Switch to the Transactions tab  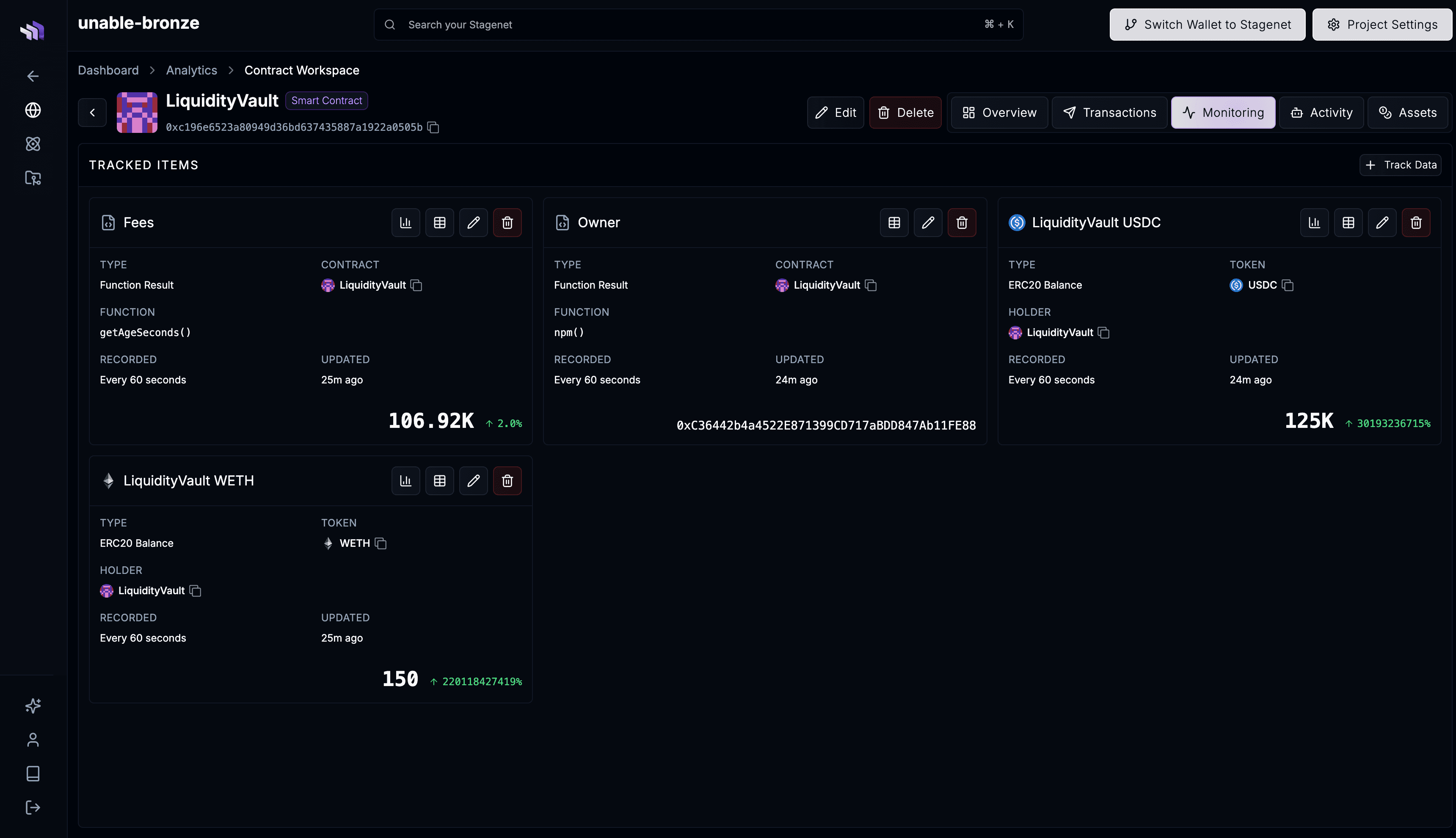[1109, 113]
